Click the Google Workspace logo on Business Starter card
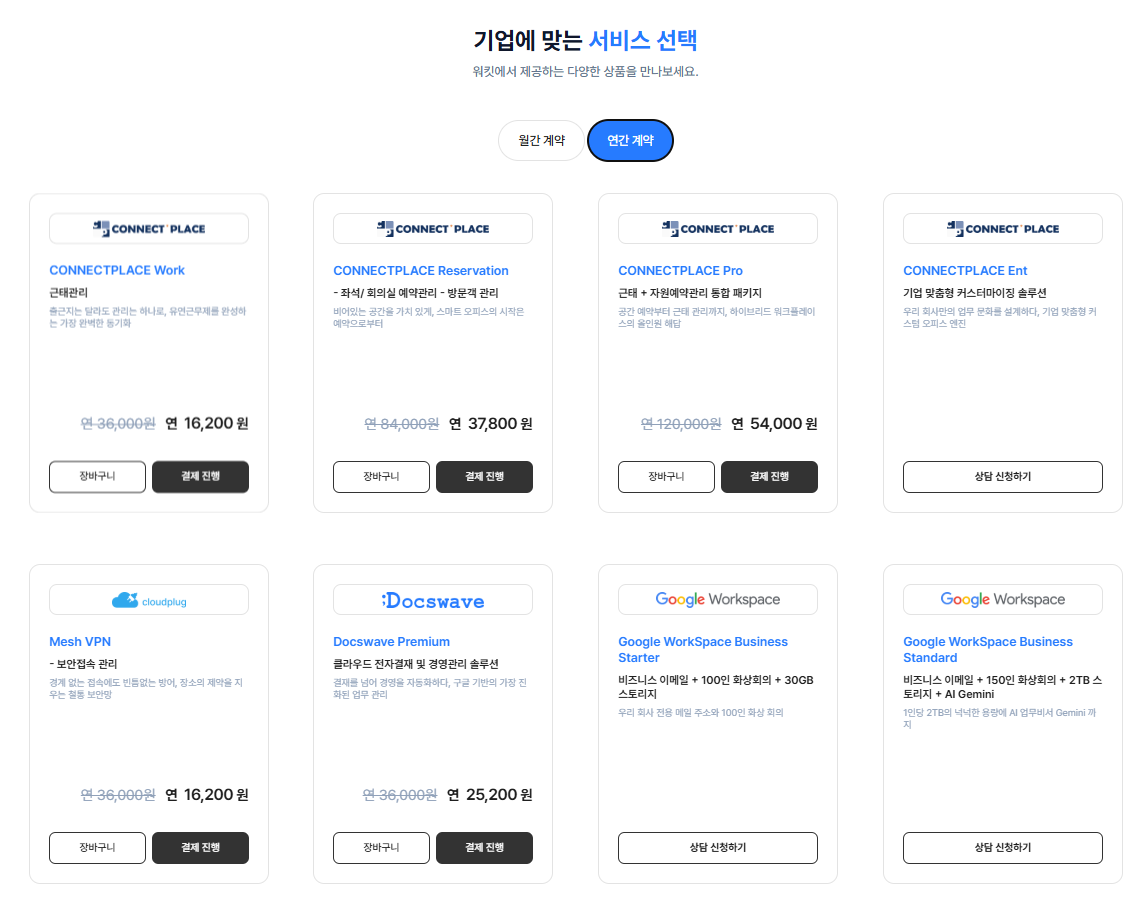Image resolution: width=1141 pixels, height=914 pixels. coord(717,600)
